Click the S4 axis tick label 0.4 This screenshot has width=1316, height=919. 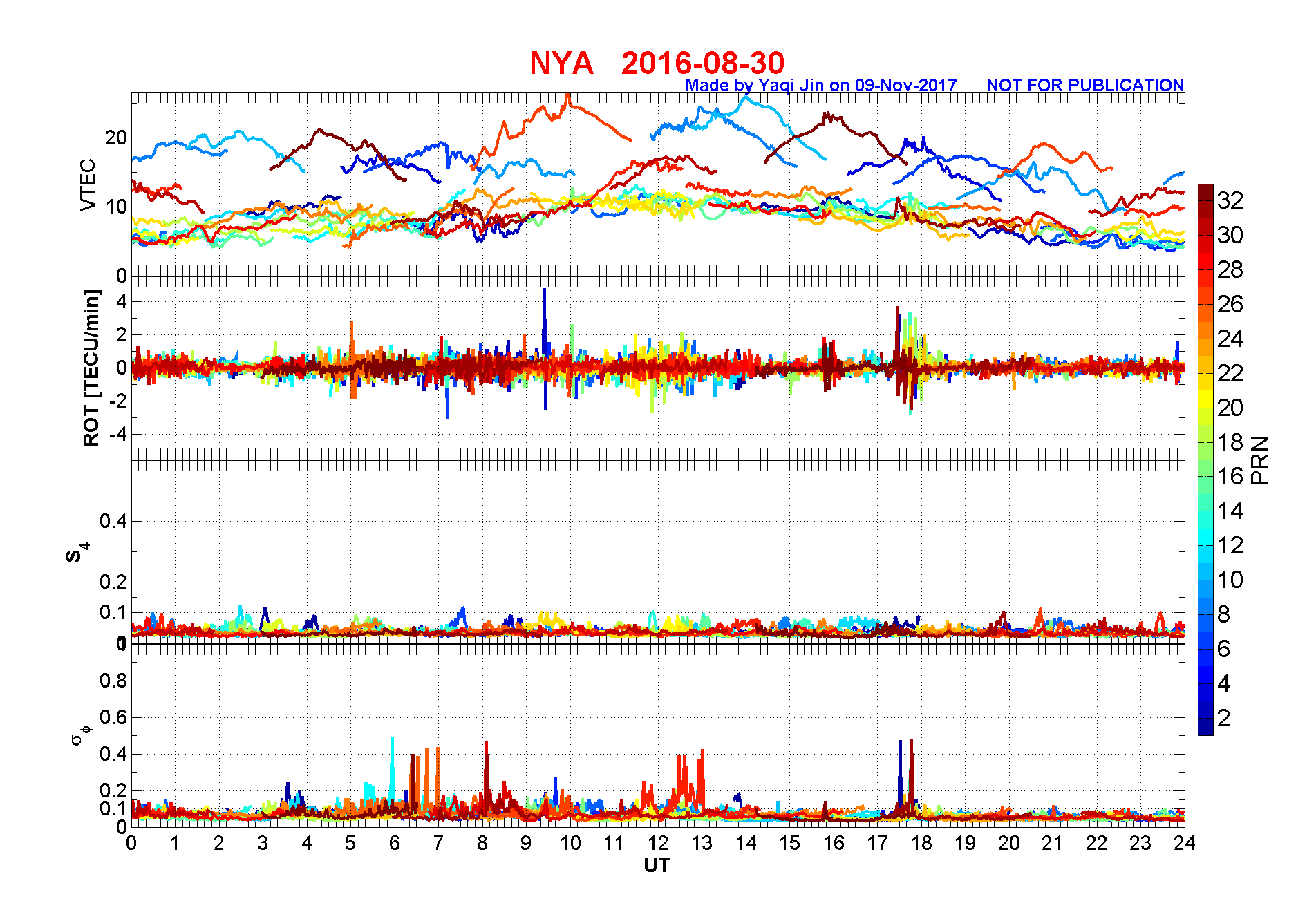[x=113, y=522]
